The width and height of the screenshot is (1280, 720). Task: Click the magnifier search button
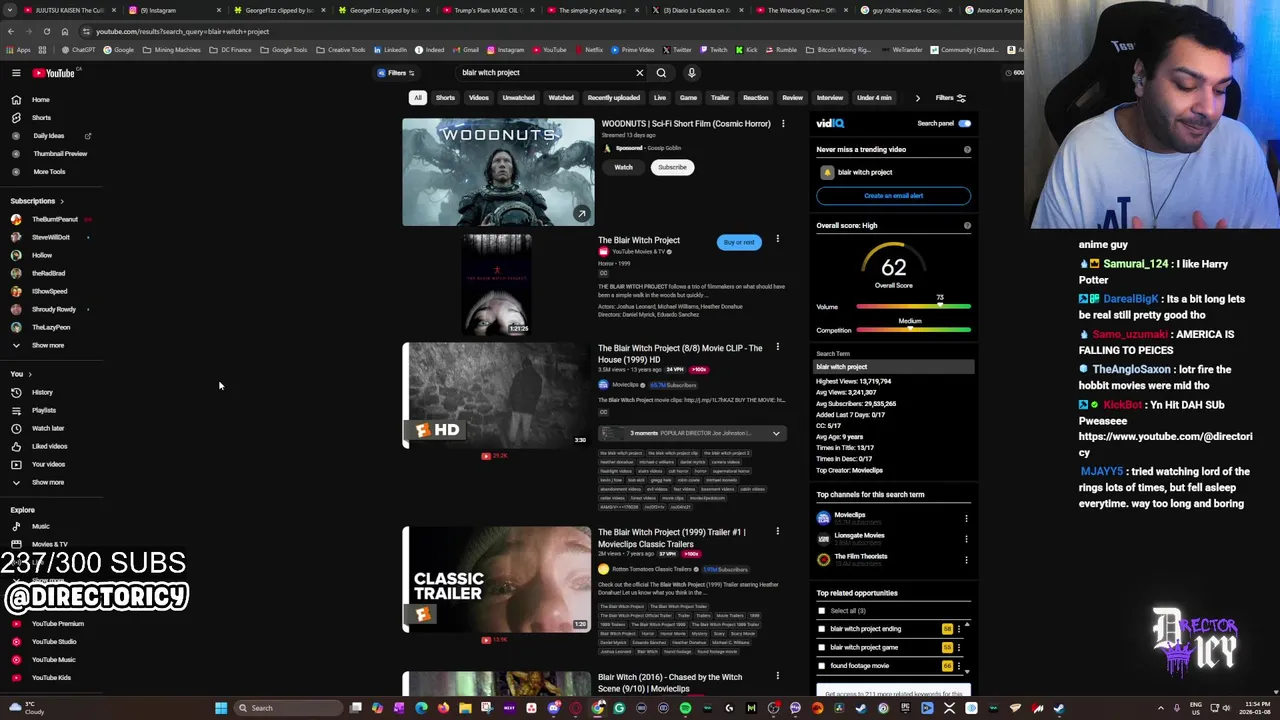(x=661, y=73)
